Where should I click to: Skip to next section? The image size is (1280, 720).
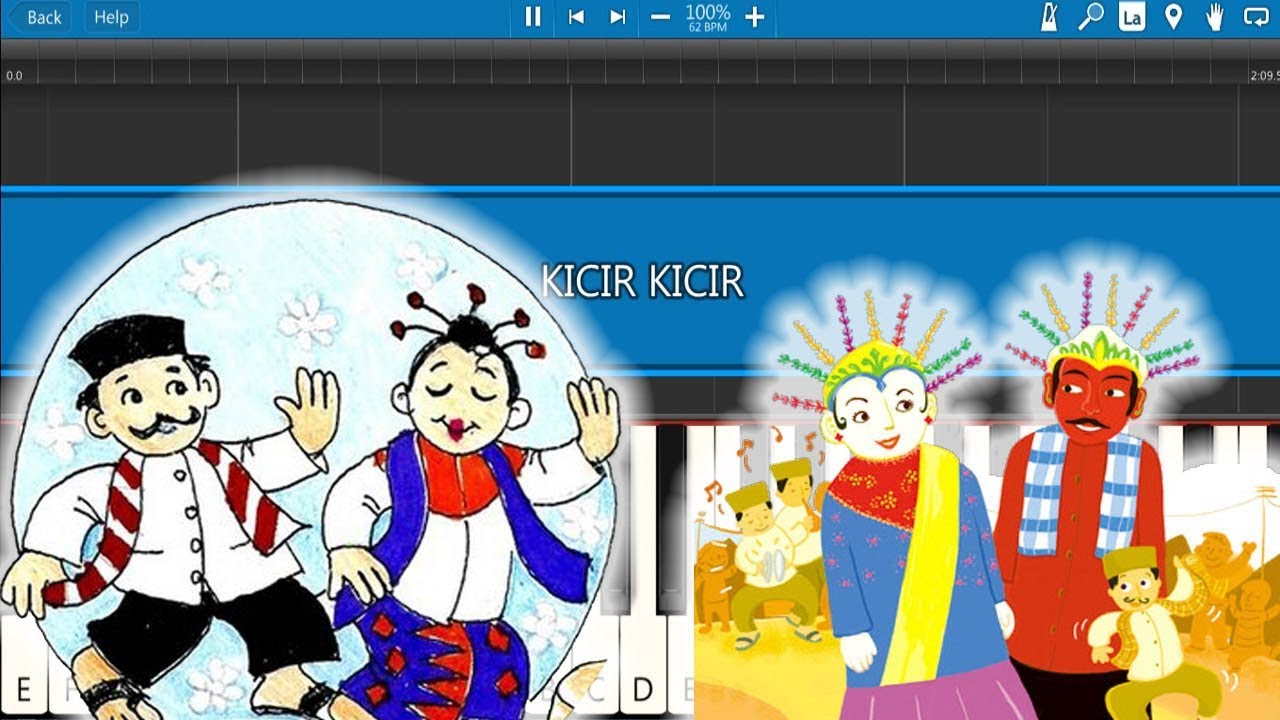tap(618, 17)
